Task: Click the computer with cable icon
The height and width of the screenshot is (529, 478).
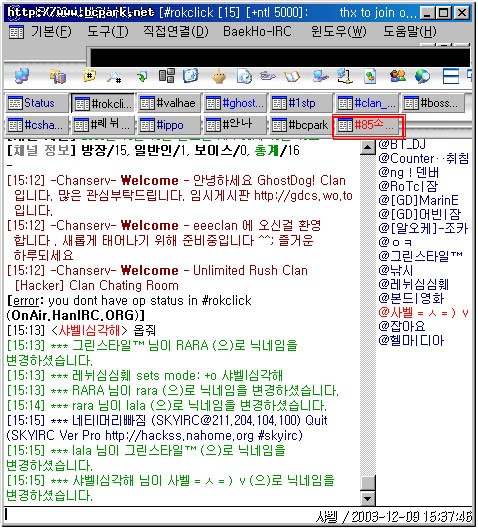Action: pyautogui.click(x=320, y=77)
